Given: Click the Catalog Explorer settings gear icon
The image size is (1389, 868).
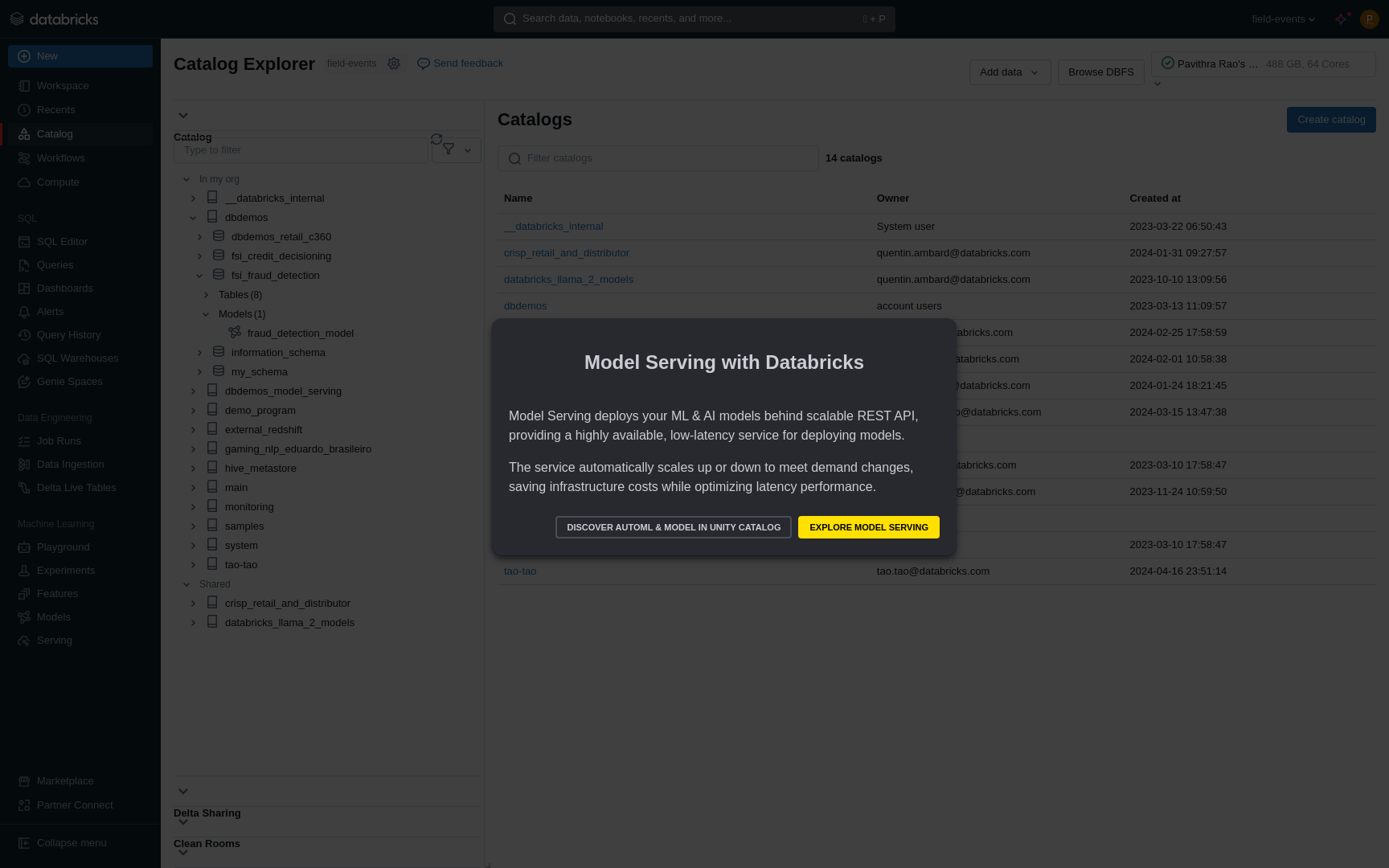Looking at the screenshot, I should 394,63.
